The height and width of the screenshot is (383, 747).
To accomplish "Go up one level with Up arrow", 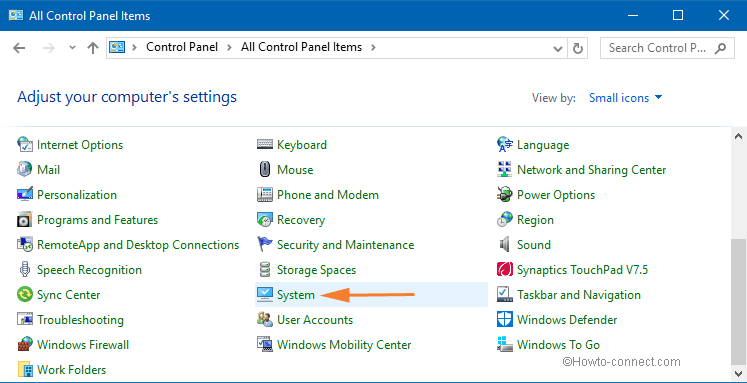I will 93,48.
